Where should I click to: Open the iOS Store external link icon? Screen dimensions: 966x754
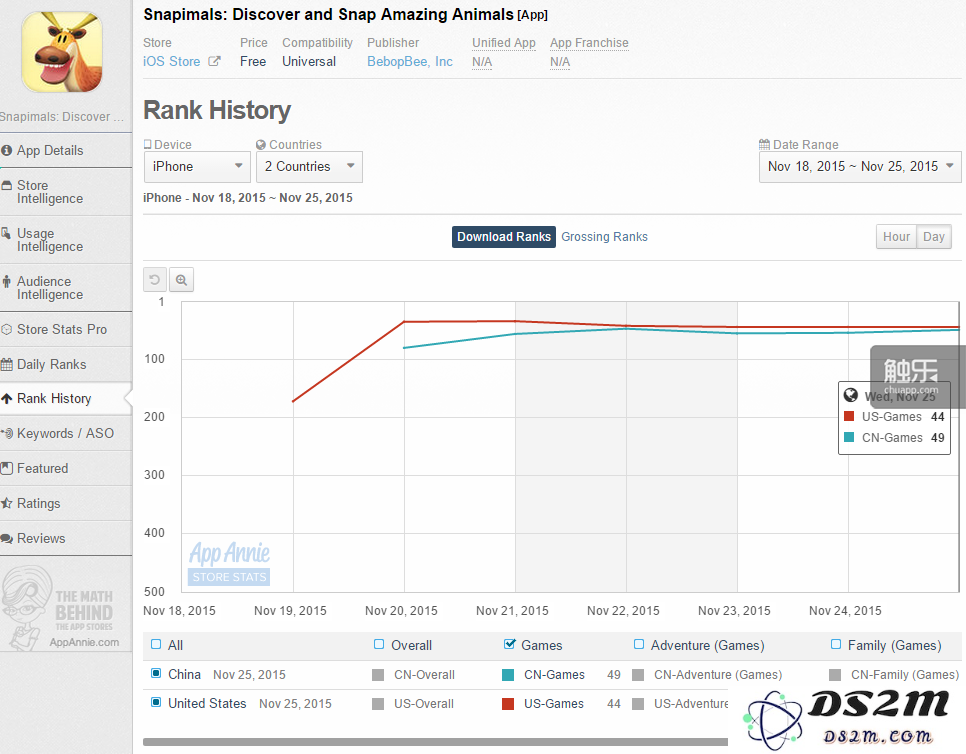pyautogui.click(x=214, y=61)
